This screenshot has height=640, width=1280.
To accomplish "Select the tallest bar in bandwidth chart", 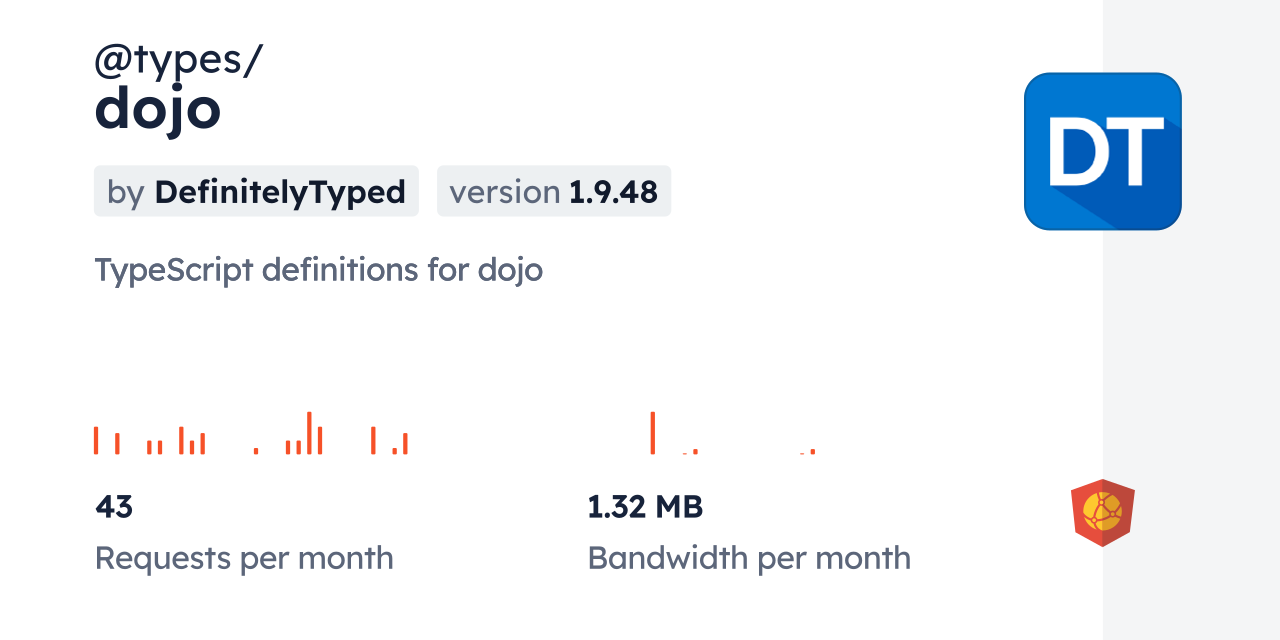I will click(x=652, y=433).
